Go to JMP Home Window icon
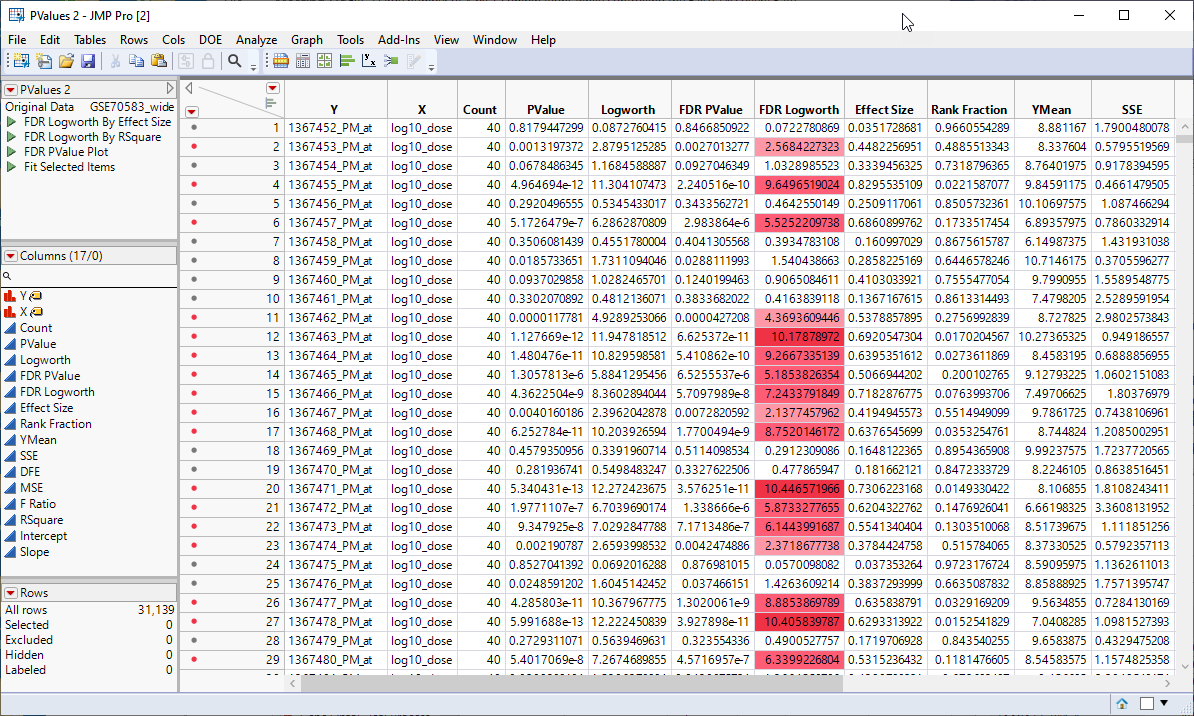The width and height of the screenshot is (1194, 716). [1123, 703]
